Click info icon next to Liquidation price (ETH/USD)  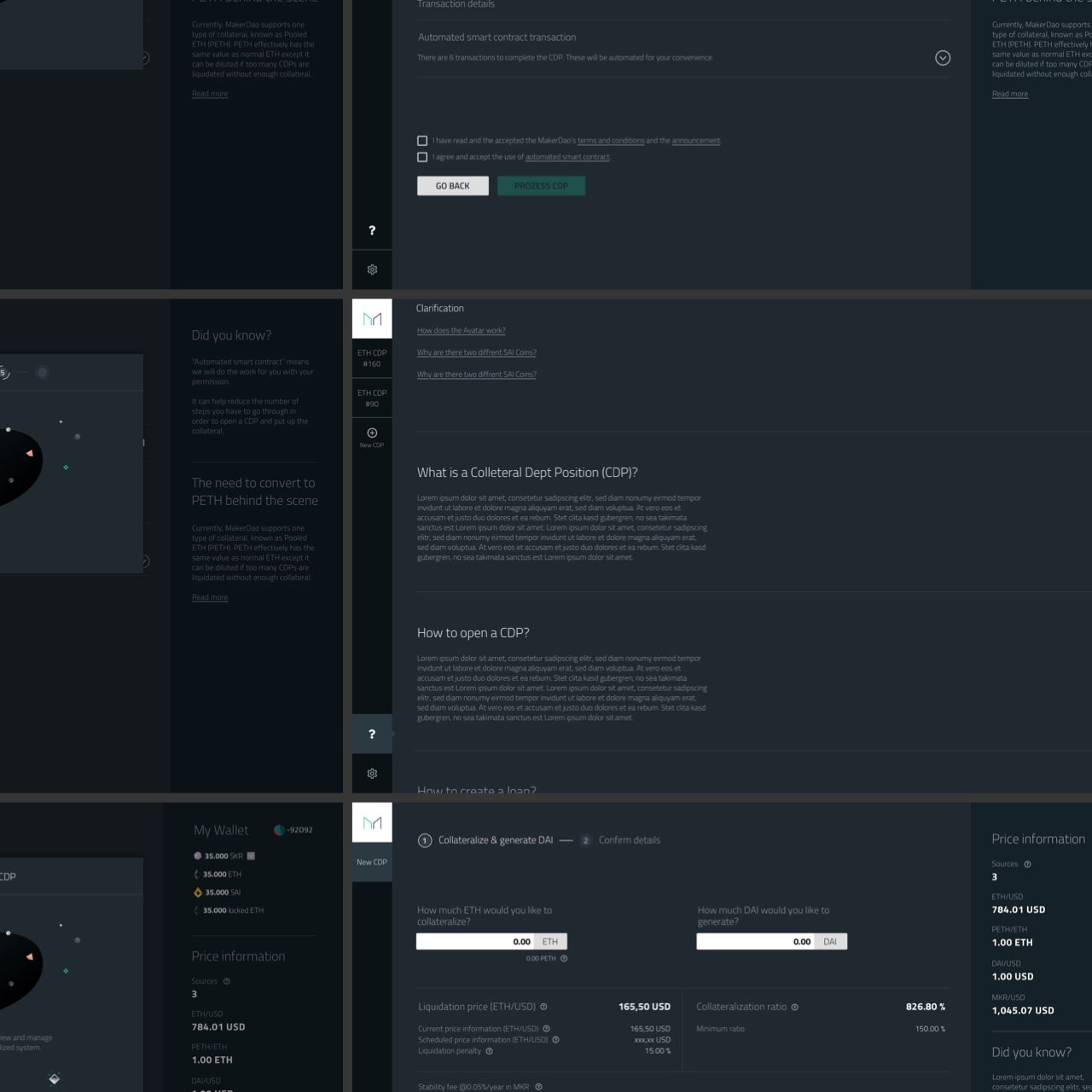[543, 1007]
